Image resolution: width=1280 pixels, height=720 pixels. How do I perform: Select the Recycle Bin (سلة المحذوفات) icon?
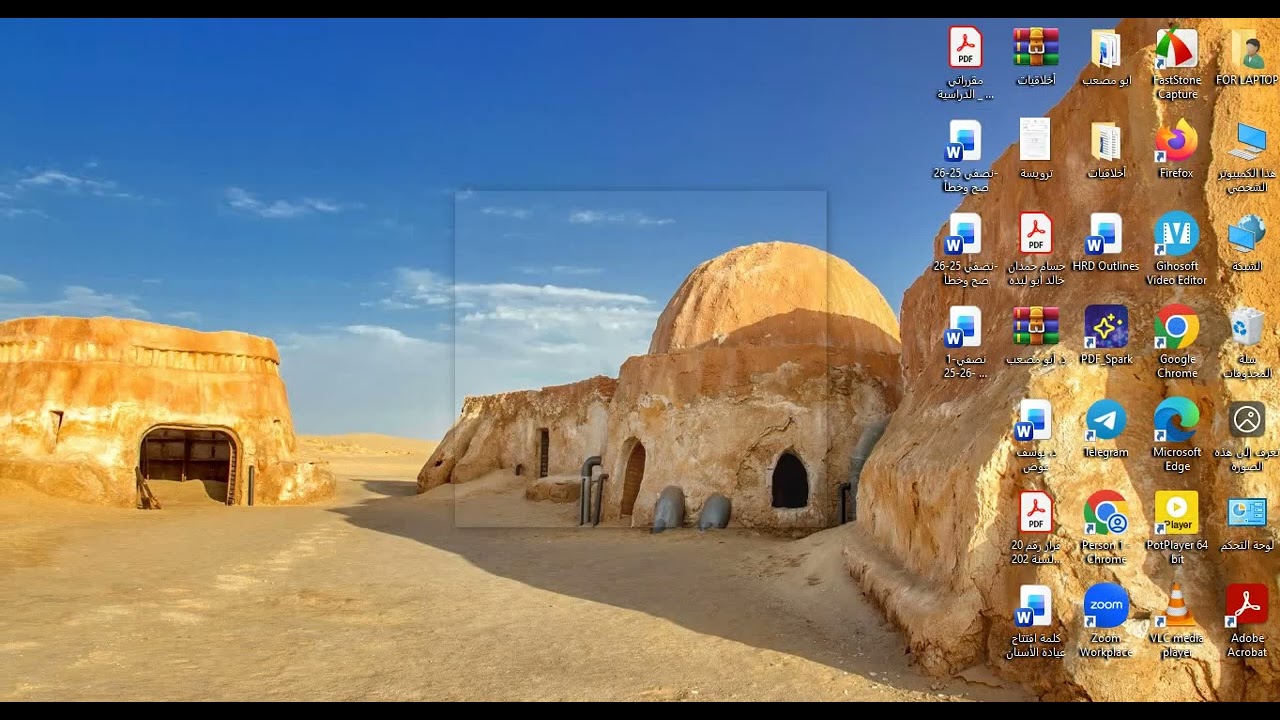(1247, 342)
